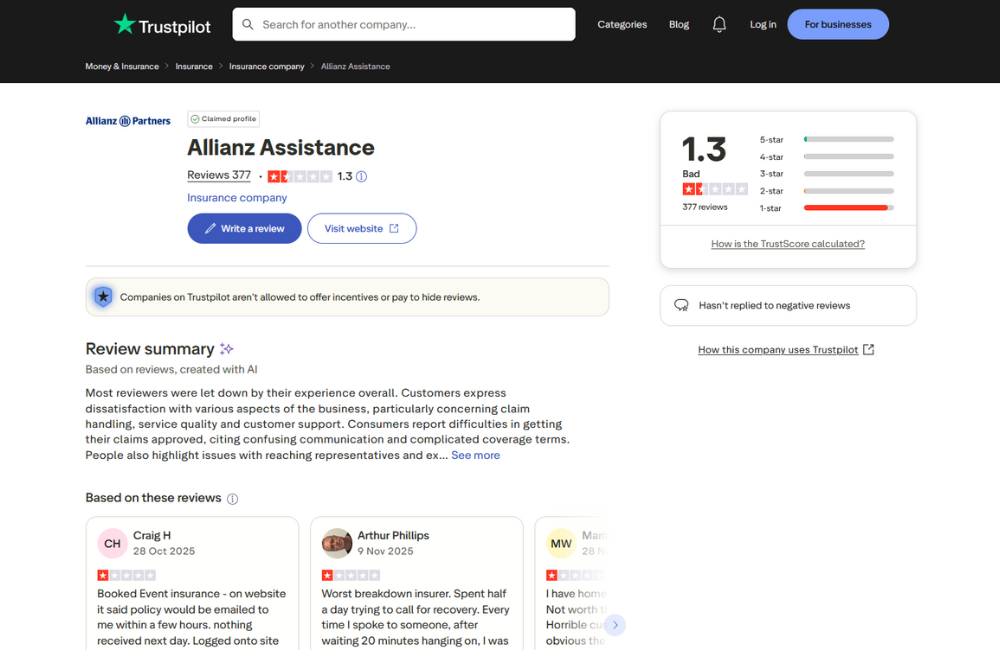Filter reviews by 3-star bar
Image resolution: width=1000 pixels, height=650 pixels.
point(848,174)
